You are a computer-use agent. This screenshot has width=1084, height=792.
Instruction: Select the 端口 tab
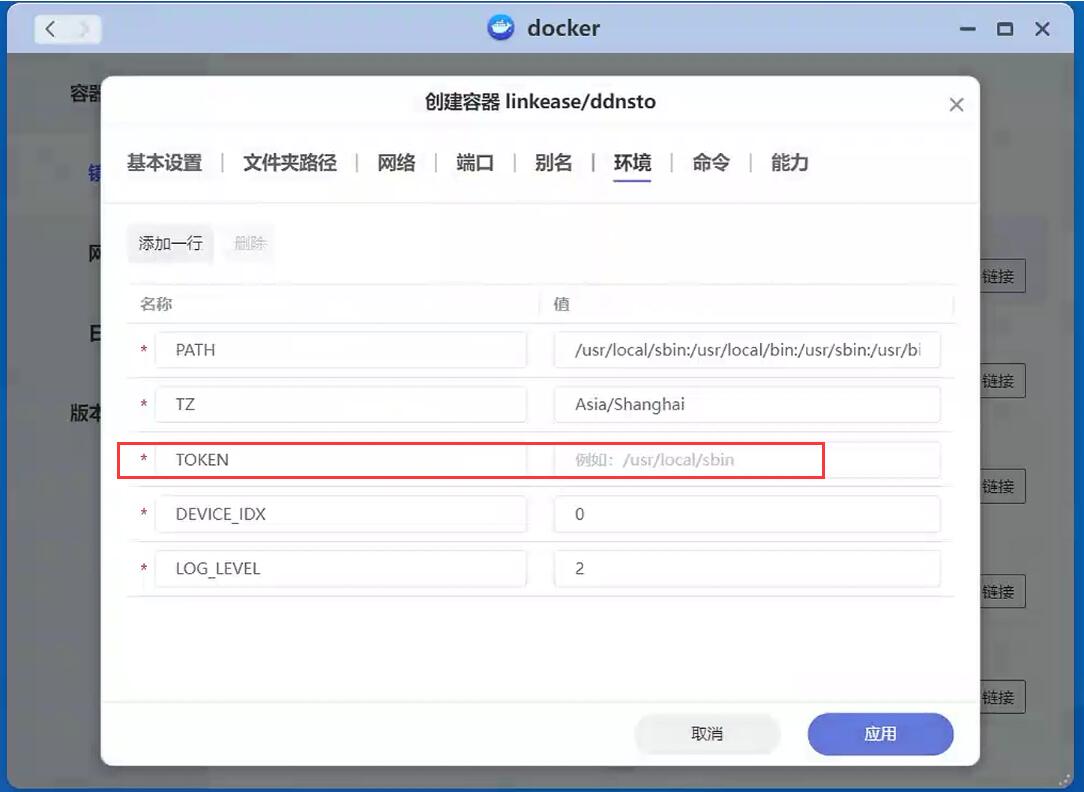[x=475, y=163]
